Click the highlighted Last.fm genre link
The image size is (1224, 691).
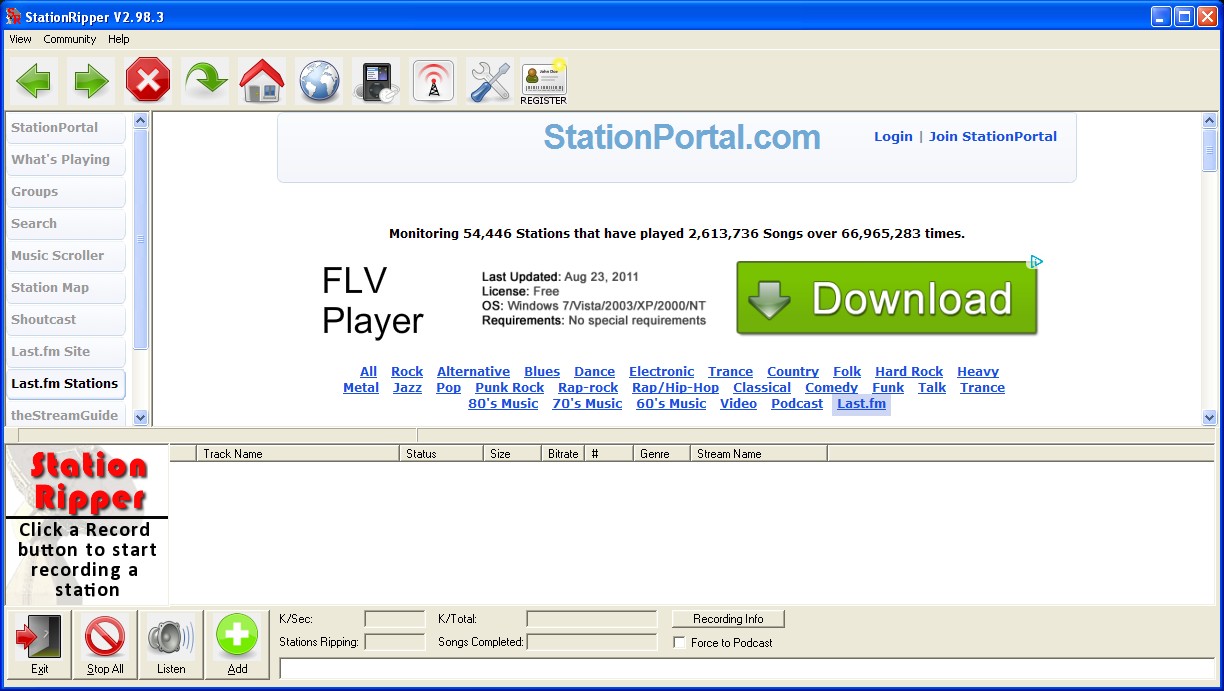[x=861, y=404]
